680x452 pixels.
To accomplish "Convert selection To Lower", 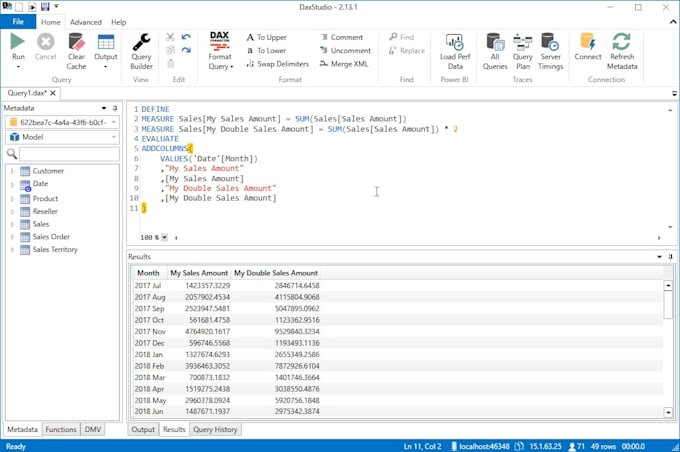I will tap(267, 50).
